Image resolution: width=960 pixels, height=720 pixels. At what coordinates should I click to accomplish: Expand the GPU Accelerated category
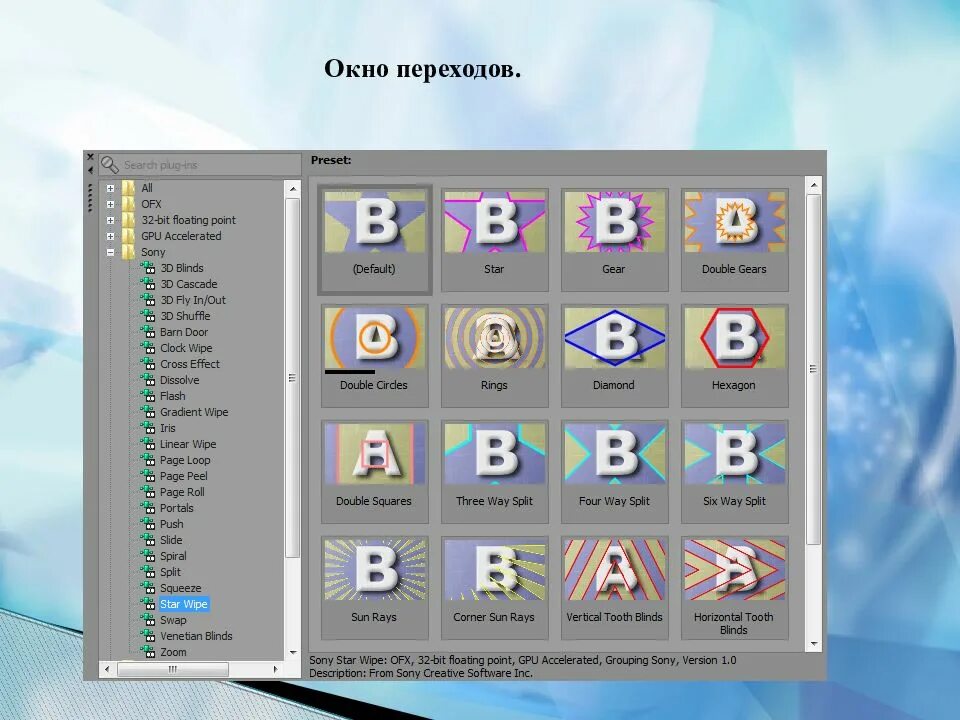point(110,236)
